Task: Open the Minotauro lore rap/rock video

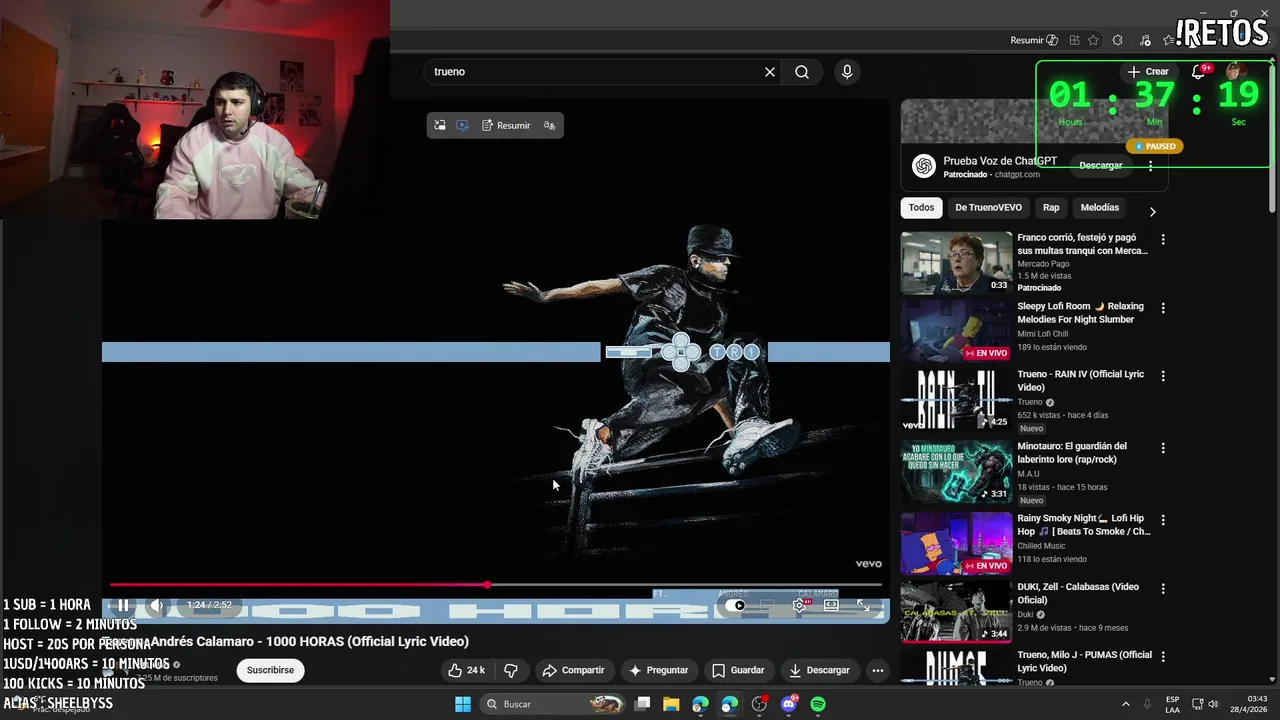Action: [x=957, y=471]
